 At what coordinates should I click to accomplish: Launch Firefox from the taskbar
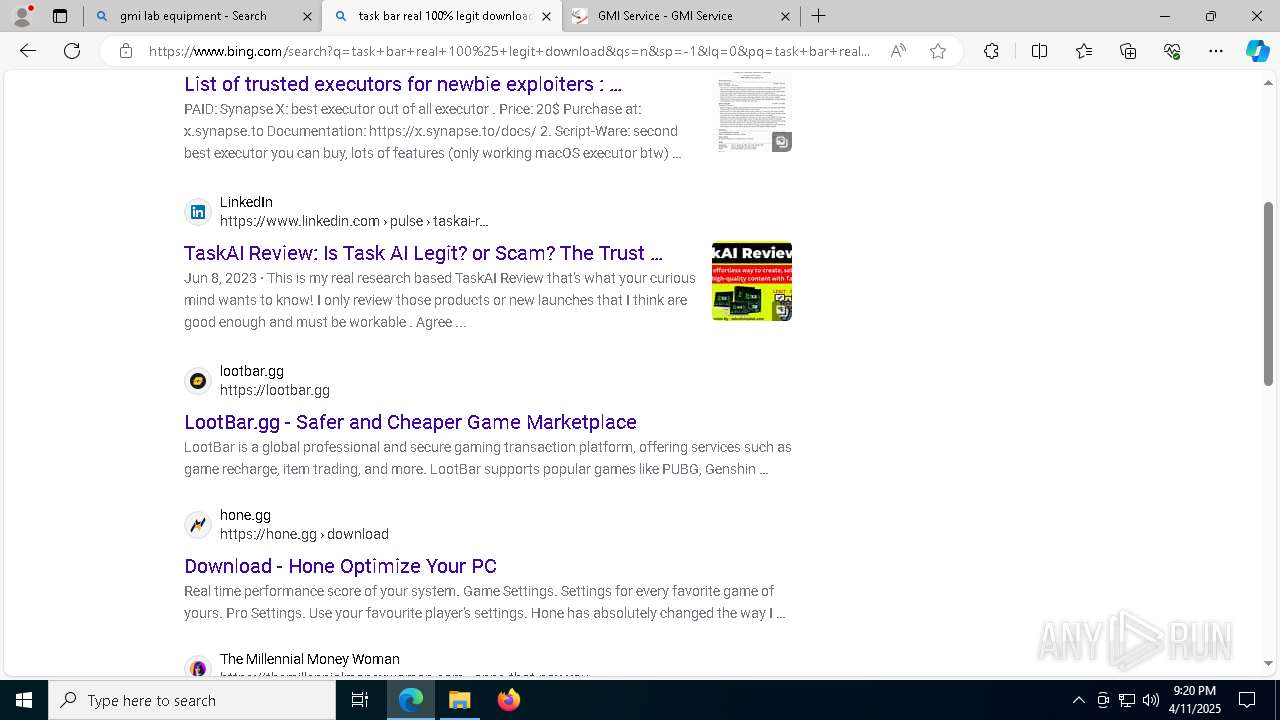pyautogui.click(x=508, y=700)
